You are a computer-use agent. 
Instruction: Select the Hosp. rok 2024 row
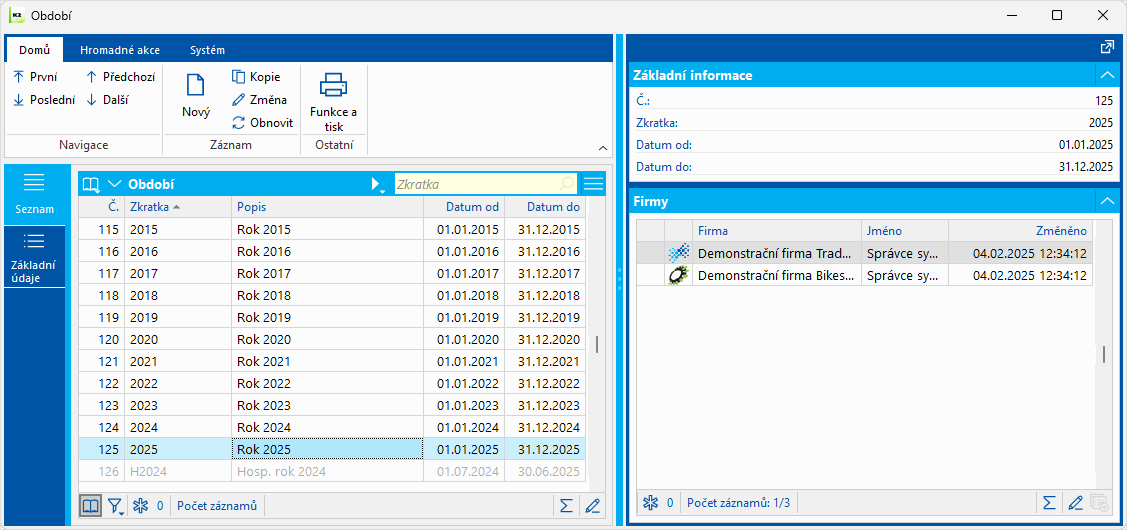[331, 471]
